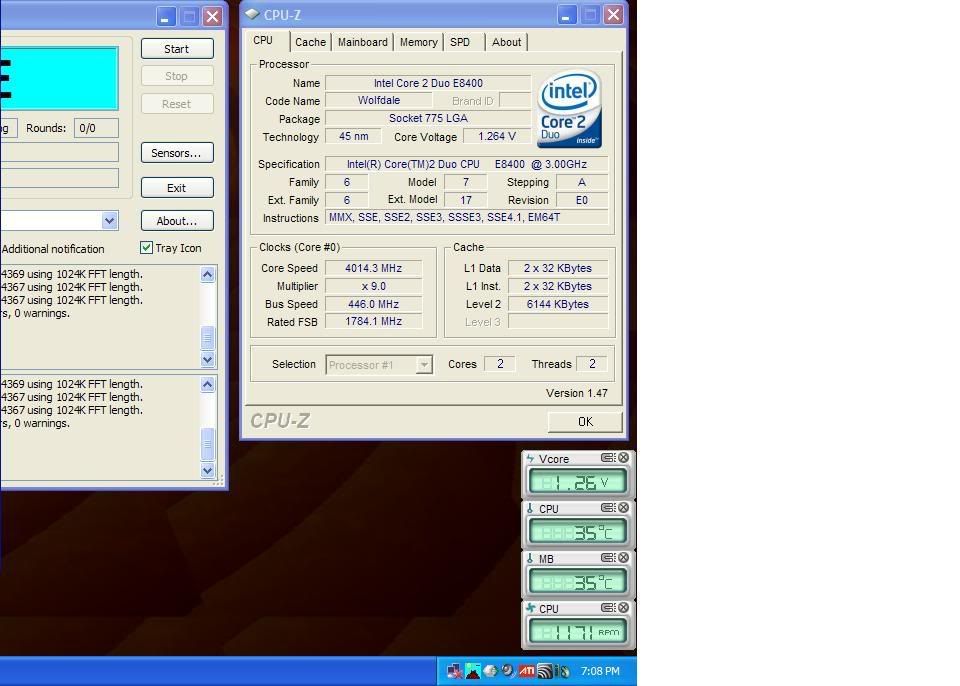The image size is (960, 686).
Task: Click the Sensors... button
Action: tap(177, 153)
